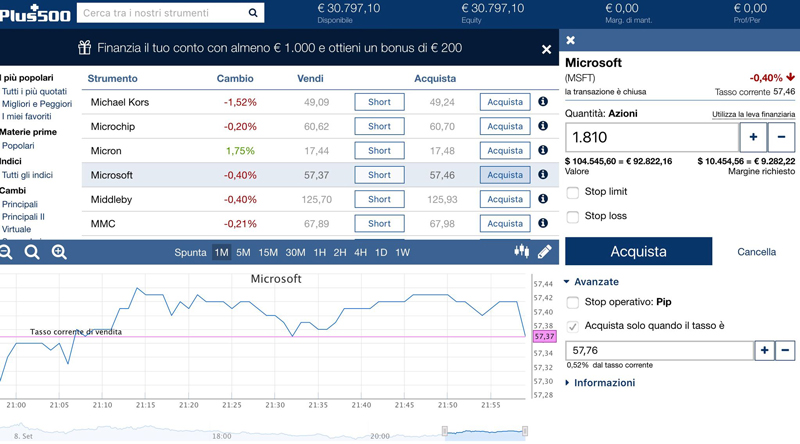800x444 pixels.
Task: Select the 1M chart interval
Action: click(221, 252)
